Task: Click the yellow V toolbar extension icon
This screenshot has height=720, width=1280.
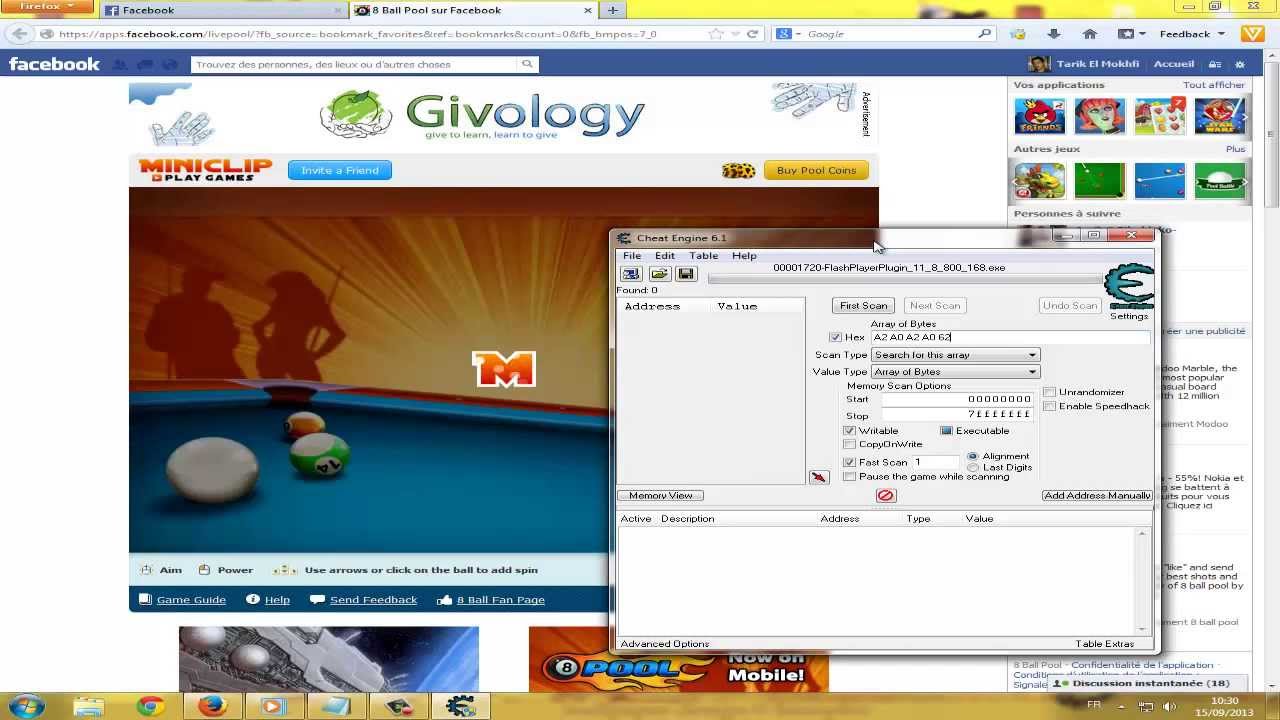Action: click(1251, 34)
